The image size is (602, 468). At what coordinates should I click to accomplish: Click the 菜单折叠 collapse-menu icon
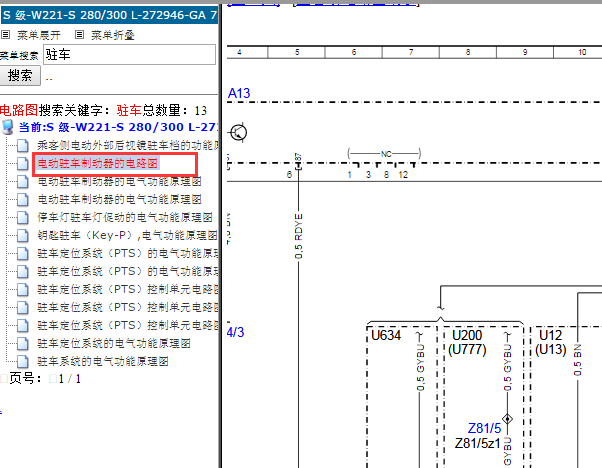79,35
